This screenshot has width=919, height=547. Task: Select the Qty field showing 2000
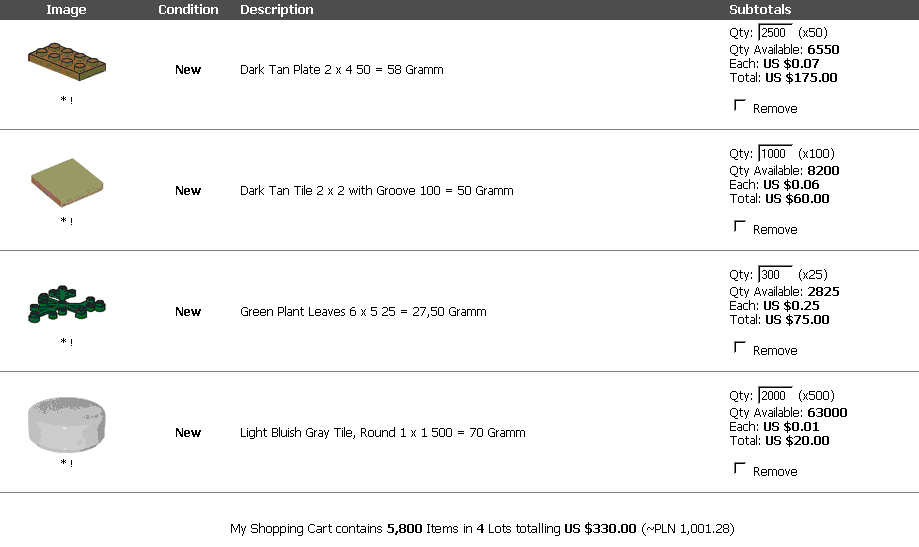point(775,395)
